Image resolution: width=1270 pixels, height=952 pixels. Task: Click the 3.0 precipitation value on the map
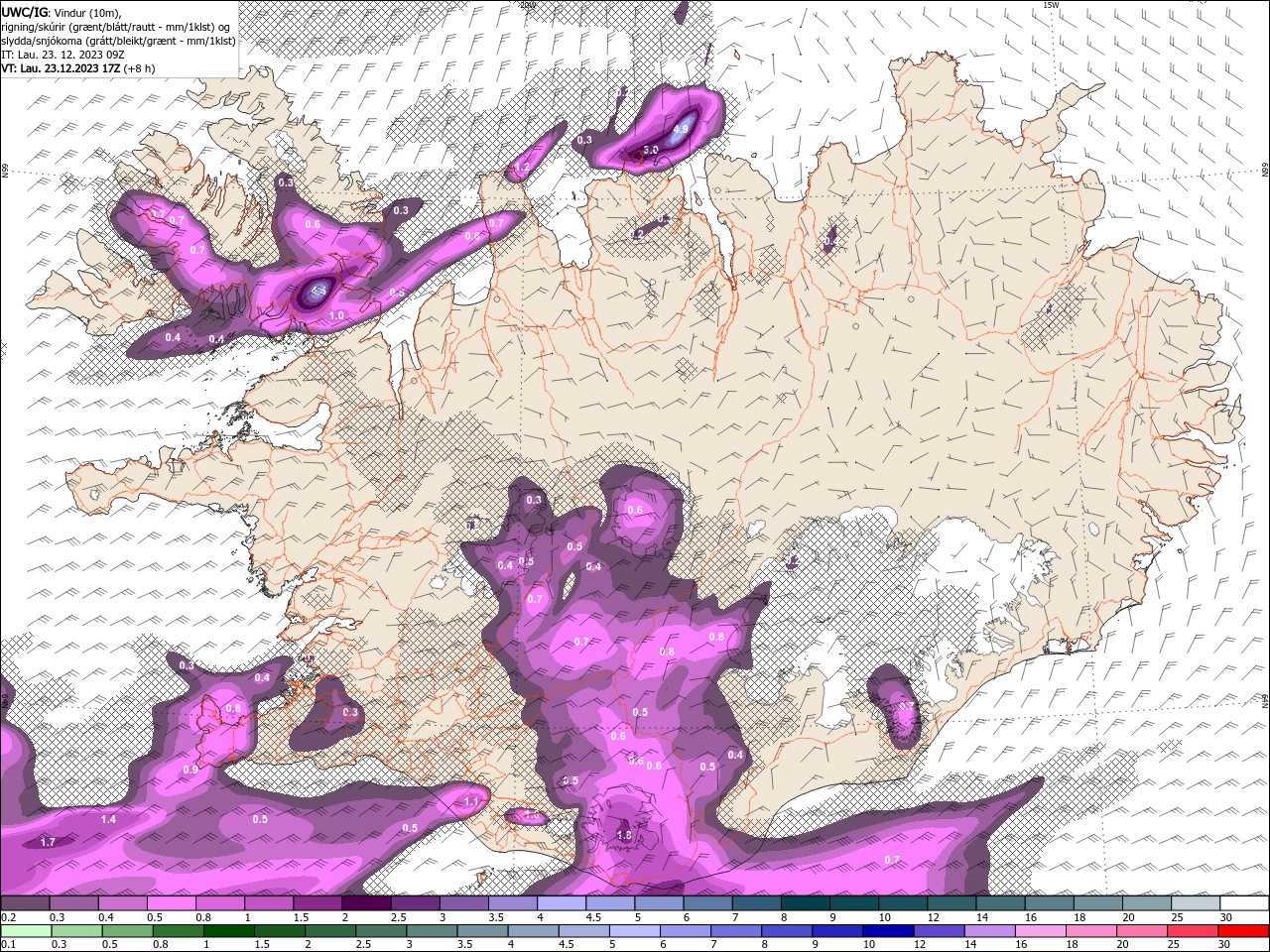coord(651,150)
